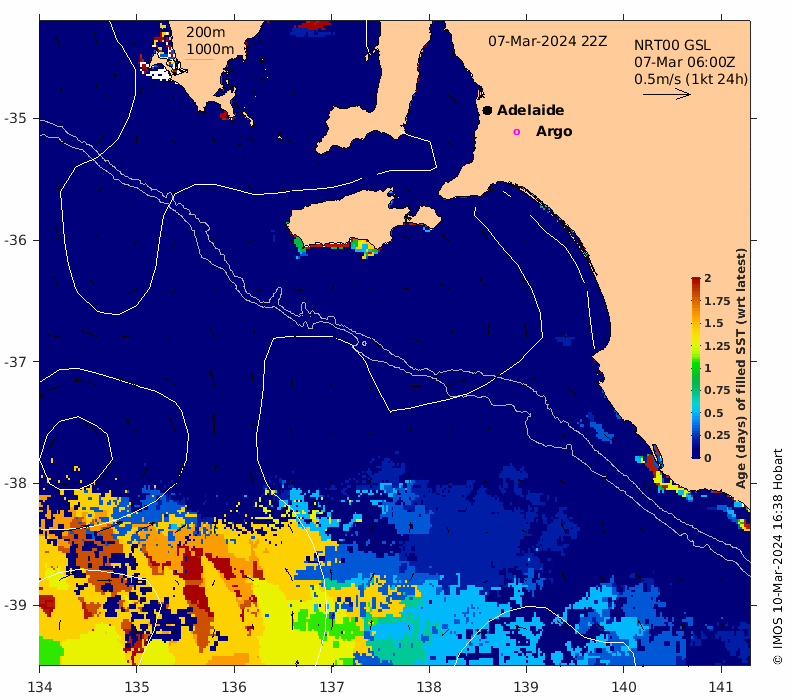792x700 pixels.
Task: Click the 'Adelaide' map label
Action: pyautogui.click(x=530, y=110)
